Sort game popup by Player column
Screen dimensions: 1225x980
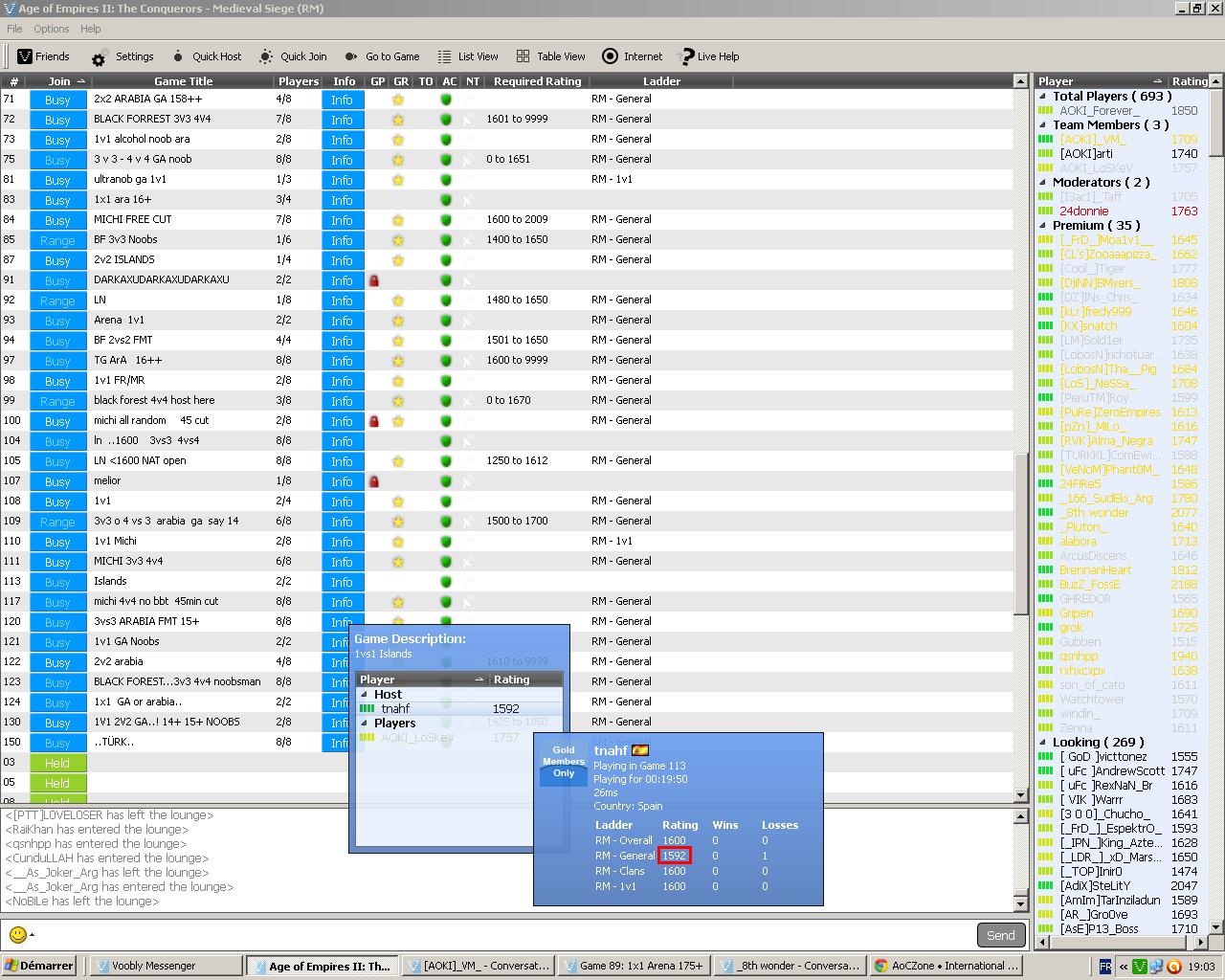click(x=421, y=679)
